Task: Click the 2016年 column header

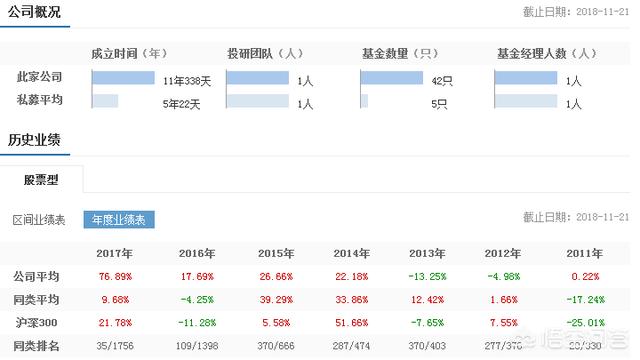Action: pos(197,253)
